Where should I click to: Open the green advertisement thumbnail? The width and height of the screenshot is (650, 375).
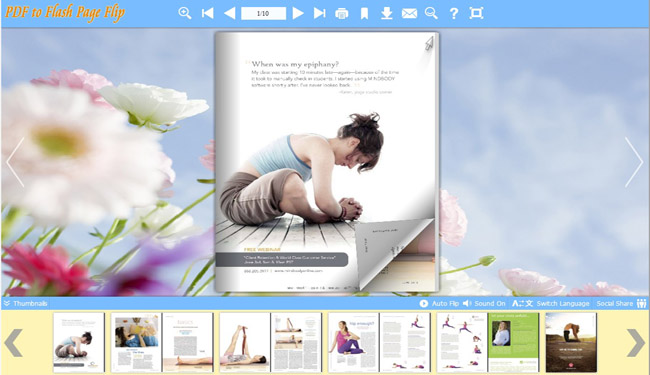pyautogui.click(x=514, y=342)
